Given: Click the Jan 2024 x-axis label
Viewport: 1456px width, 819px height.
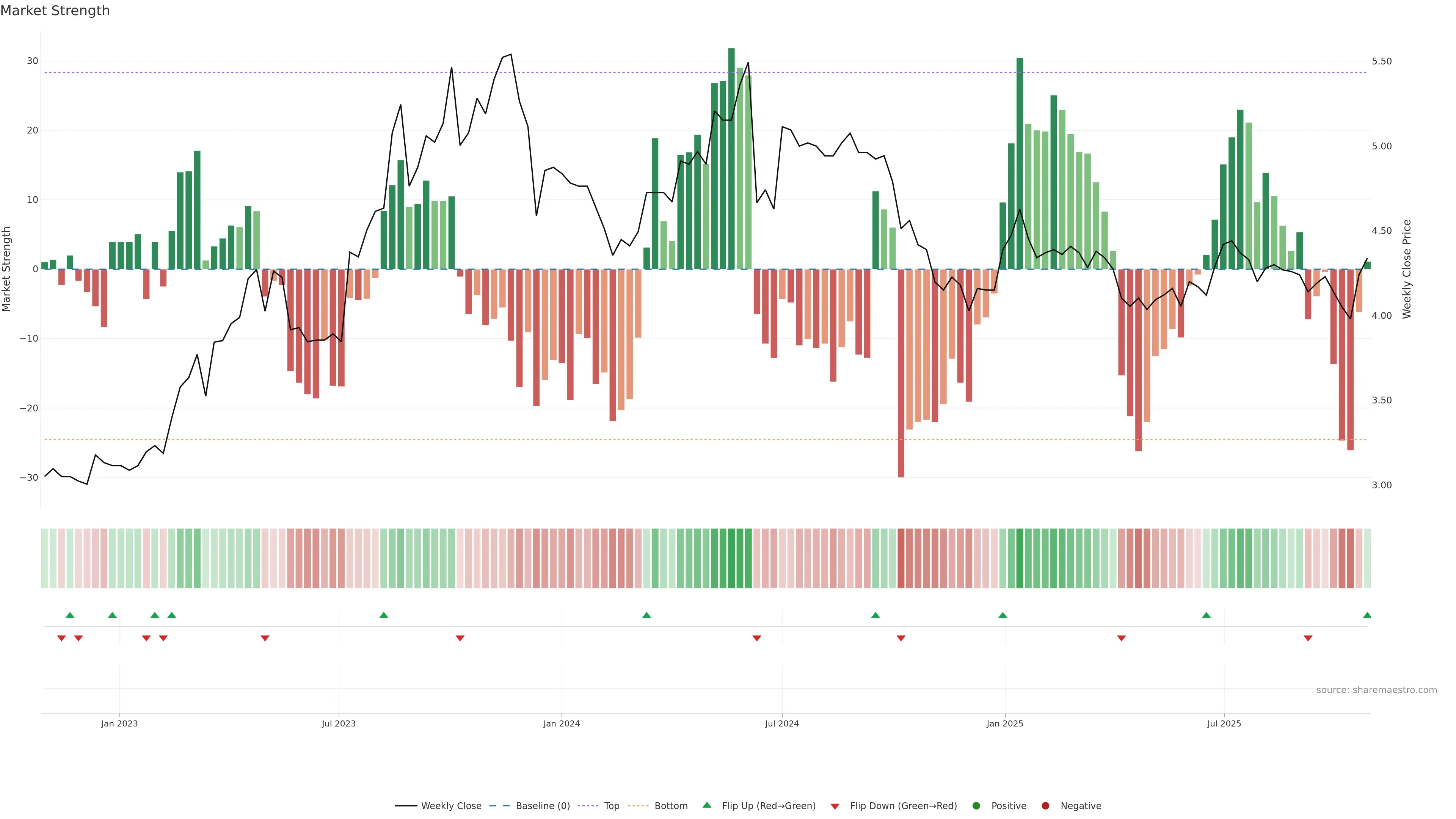Looking at the screenshot, I should point(561,723).
